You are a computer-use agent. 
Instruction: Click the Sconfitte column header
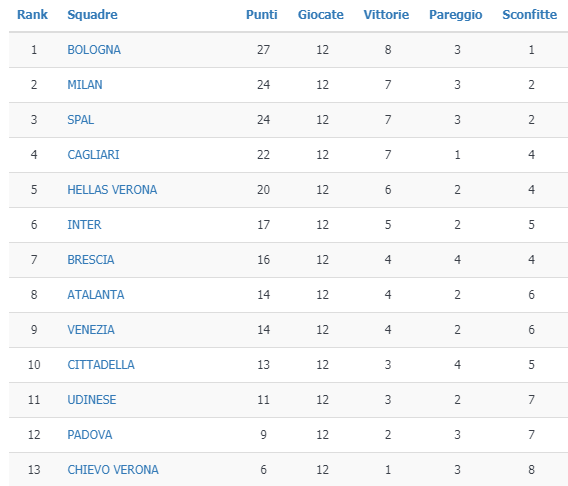coord(530,15)
